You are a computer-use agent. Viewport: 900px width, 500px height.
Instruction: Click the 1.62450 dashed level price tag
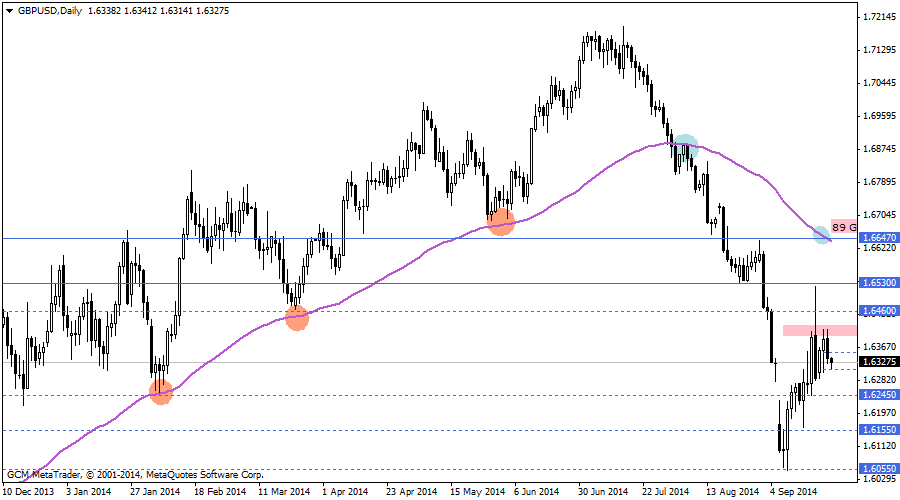point(878,394)
